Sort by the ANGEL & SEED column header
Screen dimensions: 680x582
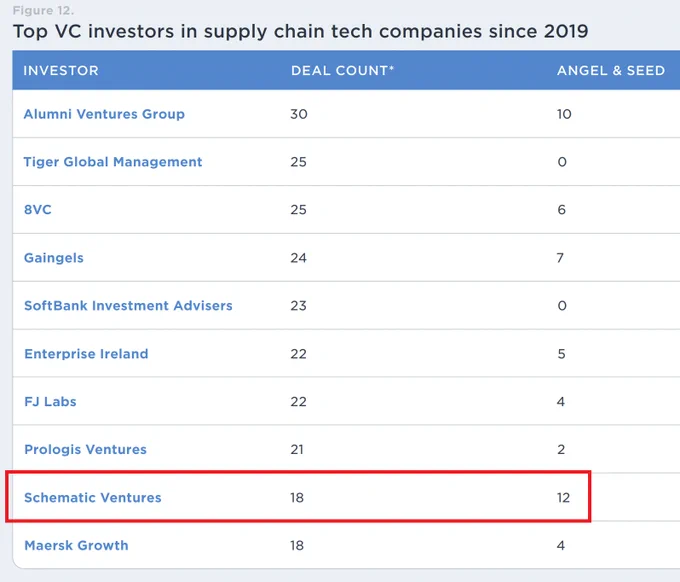(x=611, y=70)
